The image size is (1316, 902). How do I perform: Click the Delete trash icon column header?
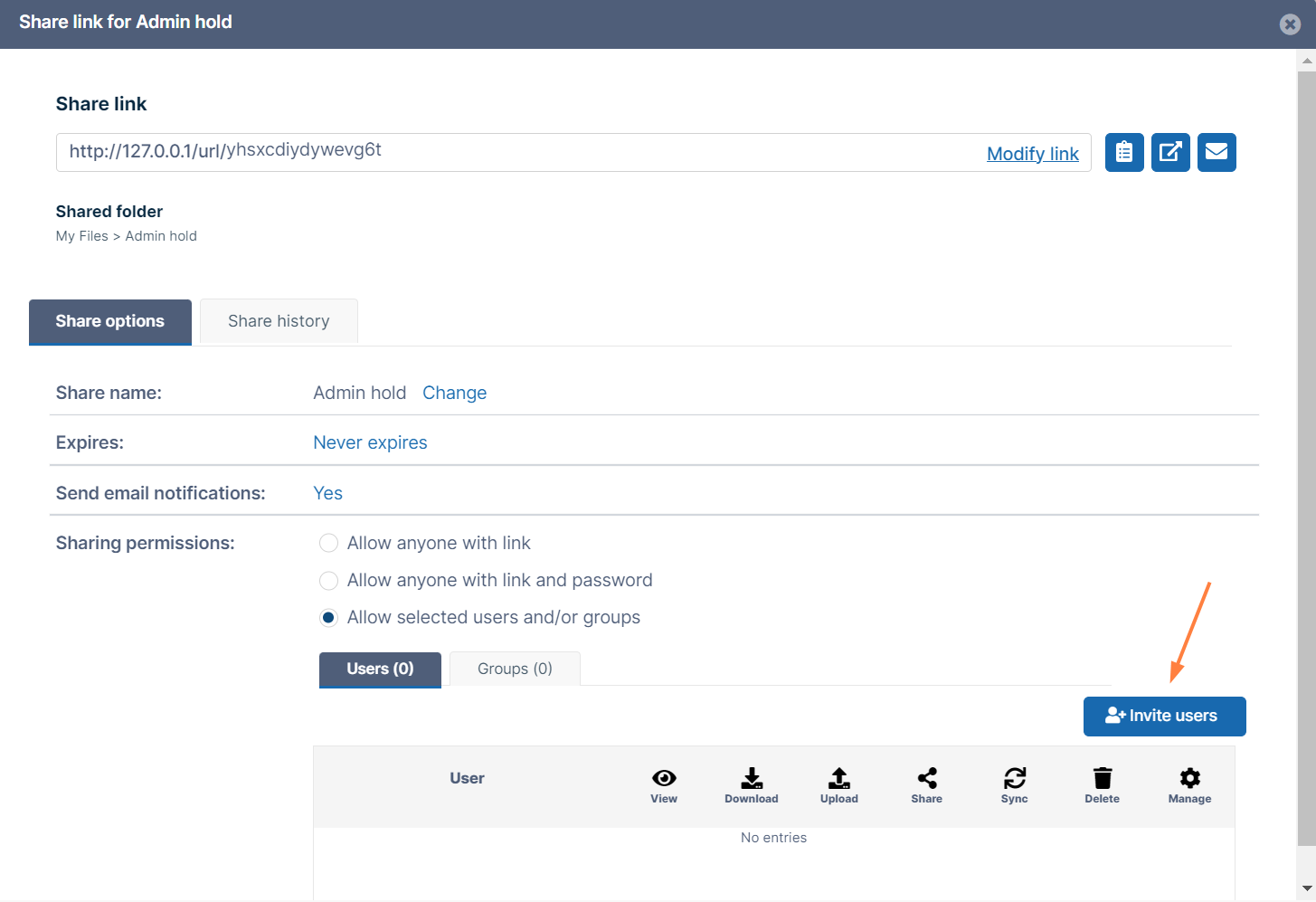click(x=1102, y=784)
